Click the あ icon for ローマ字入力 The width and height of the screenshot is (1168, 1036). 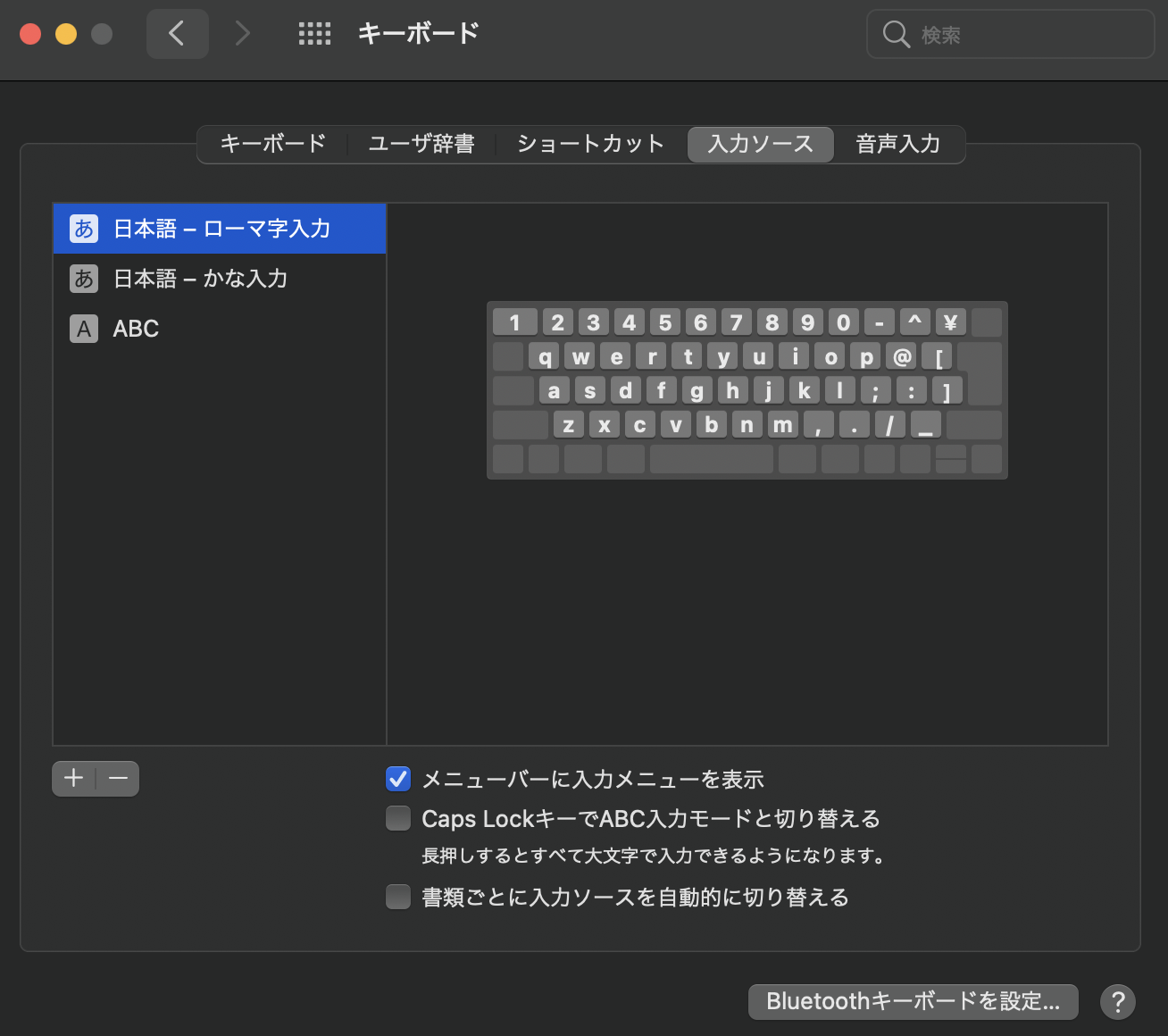[84, 229]
